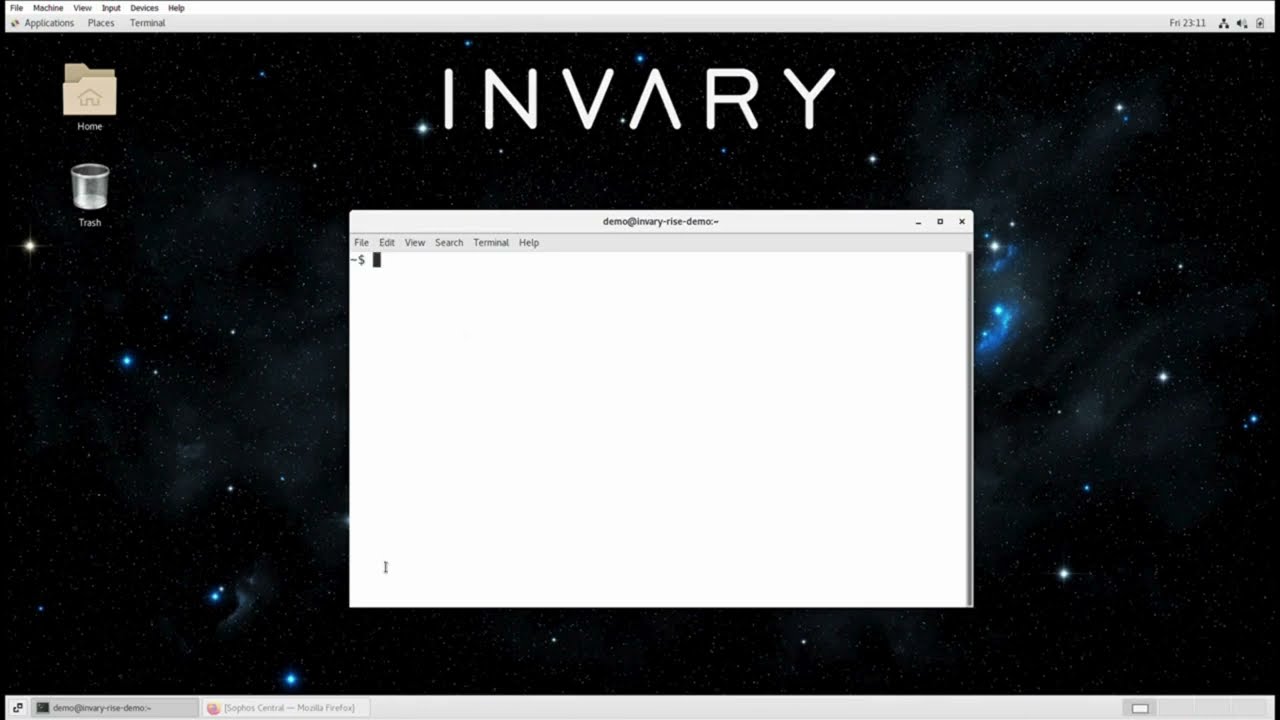Open VirtualBox Help menu
This screenshot has height=720, width=1280.
click(x=176, y=8)
